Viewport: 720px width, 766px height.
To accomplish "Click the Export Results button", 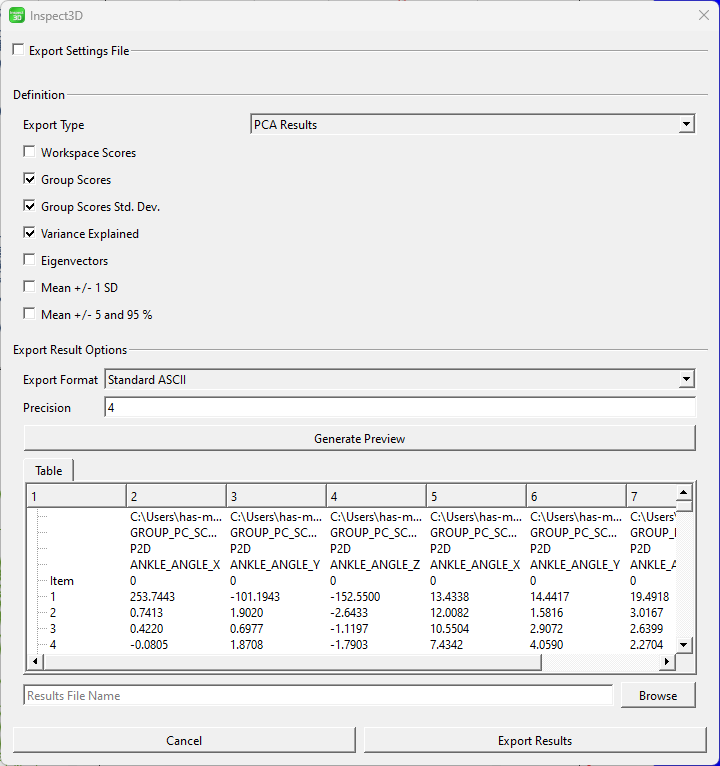I will (x=535, y=741).
